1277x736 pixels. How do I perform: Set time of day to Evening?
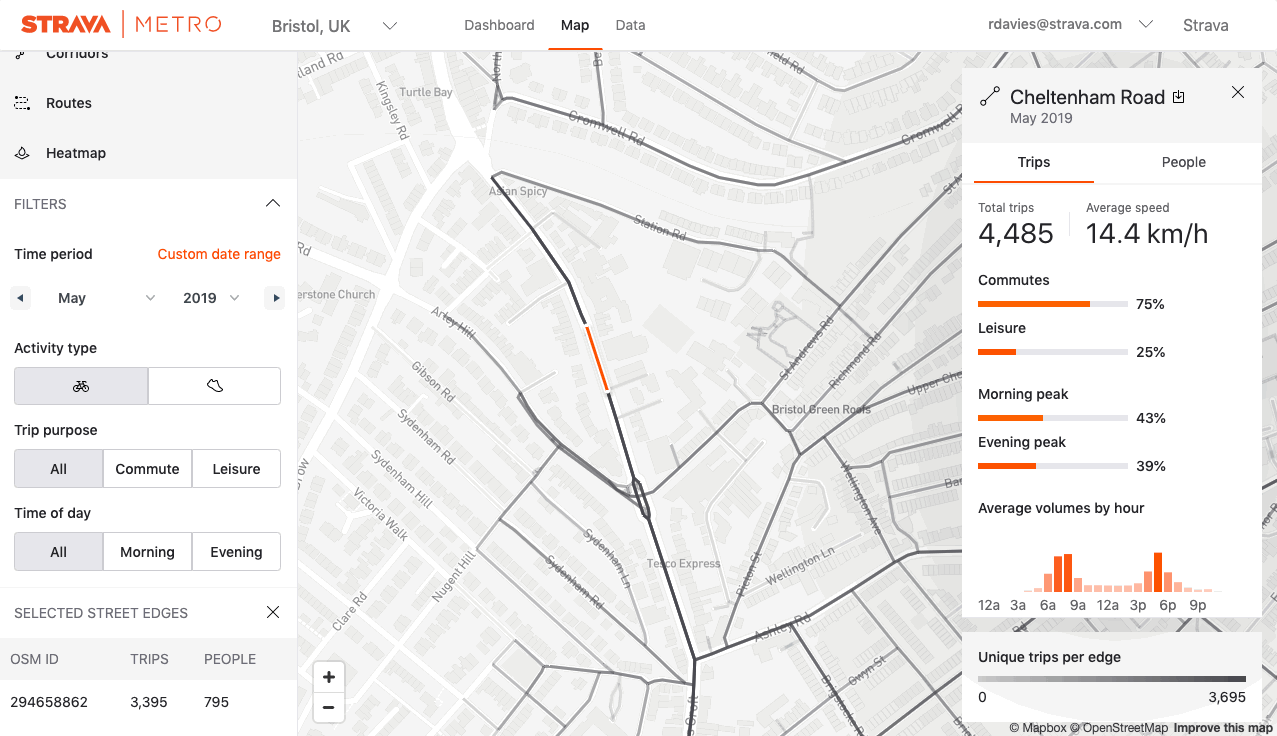[236, 552]
